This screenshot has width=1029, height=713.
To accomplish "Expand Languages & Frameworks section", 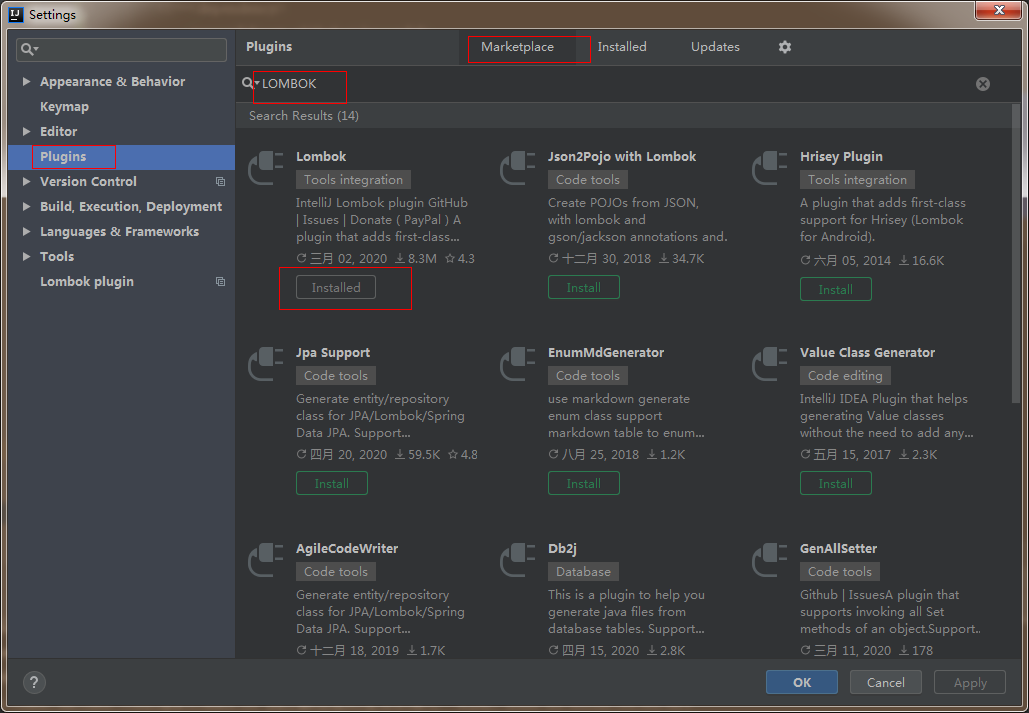I will coord(27,231).
